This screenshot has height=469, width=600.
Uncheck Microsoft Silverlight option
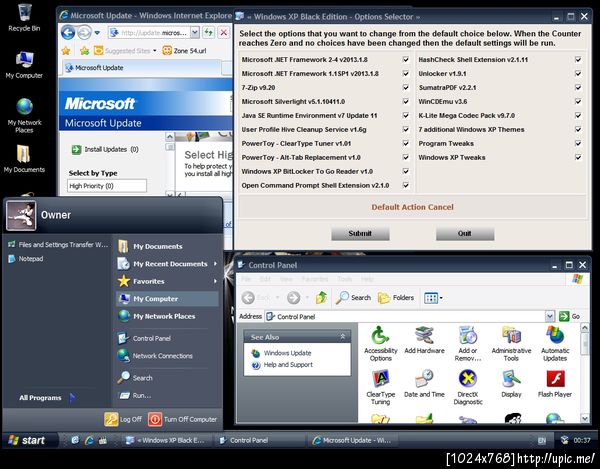coord(406,101)
